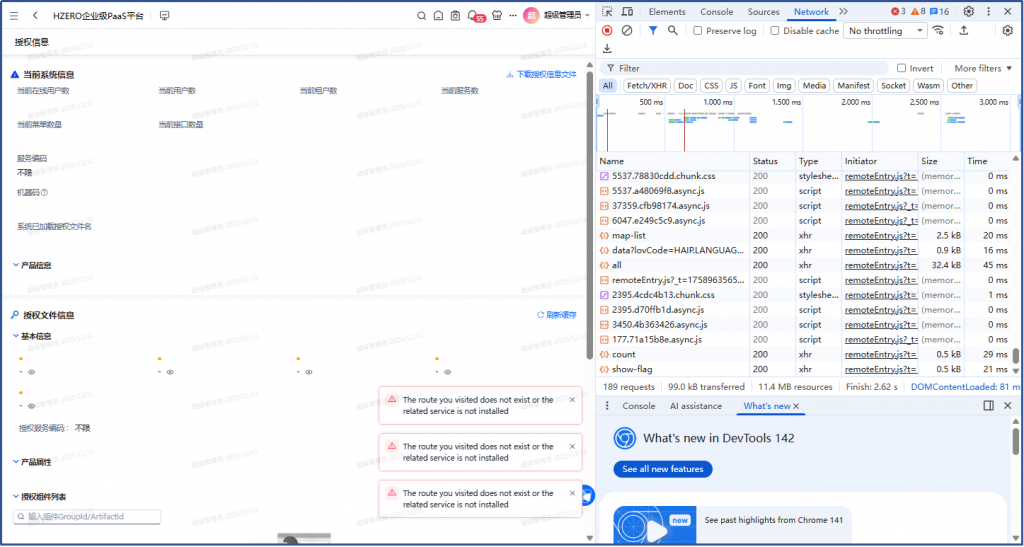Click the red record network log button
This screenshot has width=1024, height=547.
click(607, 31)
